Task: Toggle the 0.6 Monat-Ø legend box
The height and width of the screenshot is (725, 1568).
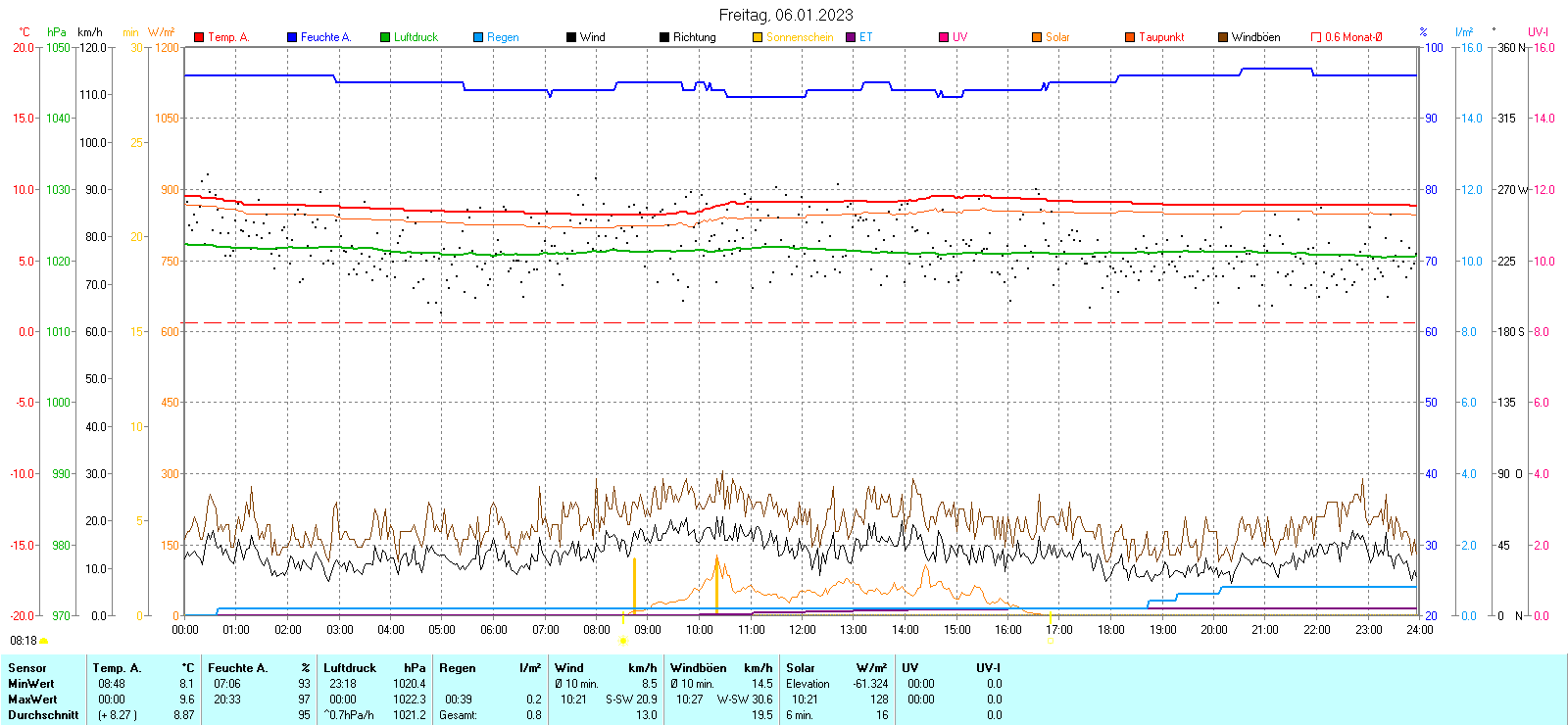Action: tap(1316, 37)
